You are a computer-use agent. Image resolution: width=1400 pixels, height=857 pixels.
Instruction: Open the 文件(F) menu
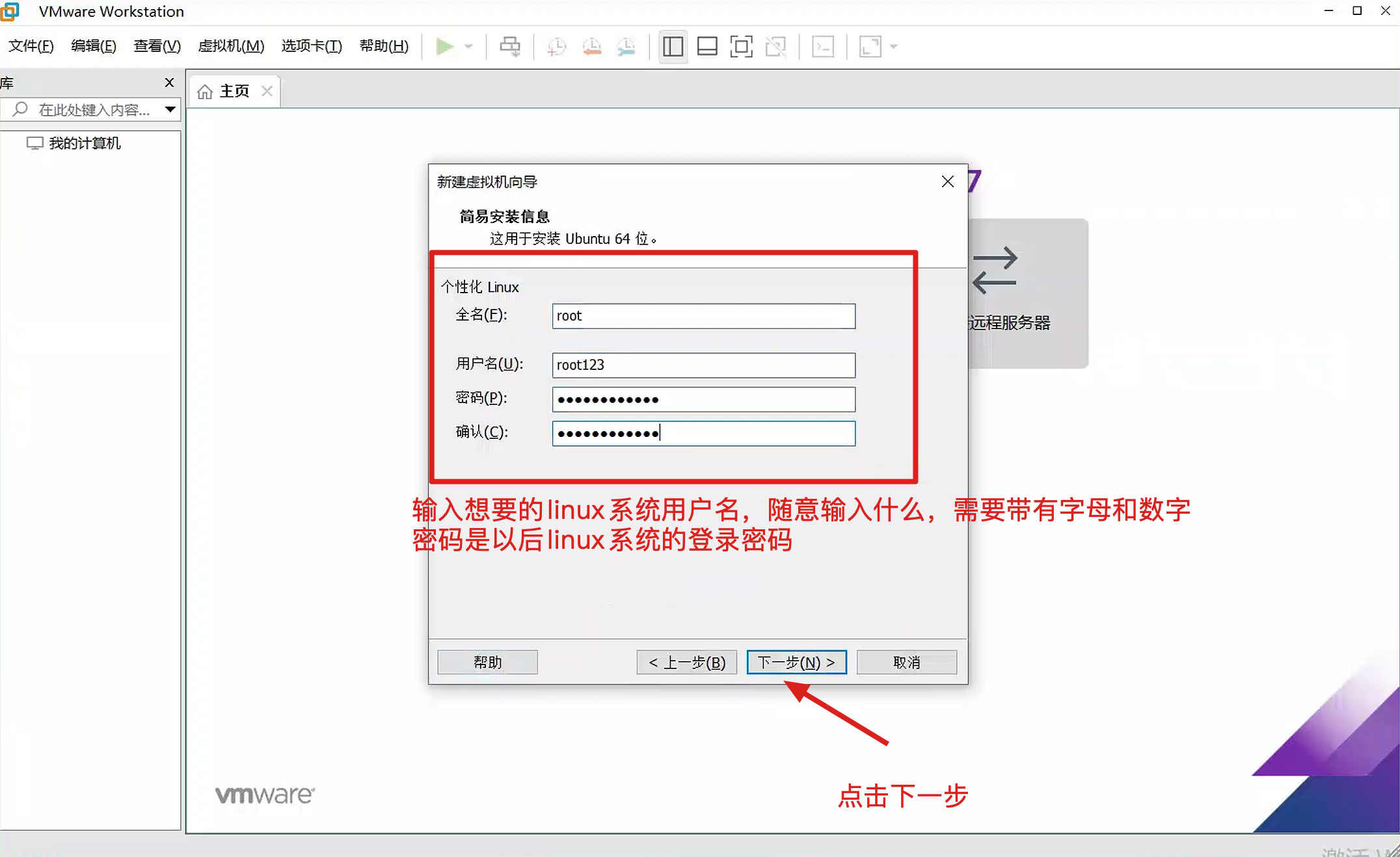[x=31, y=46]
